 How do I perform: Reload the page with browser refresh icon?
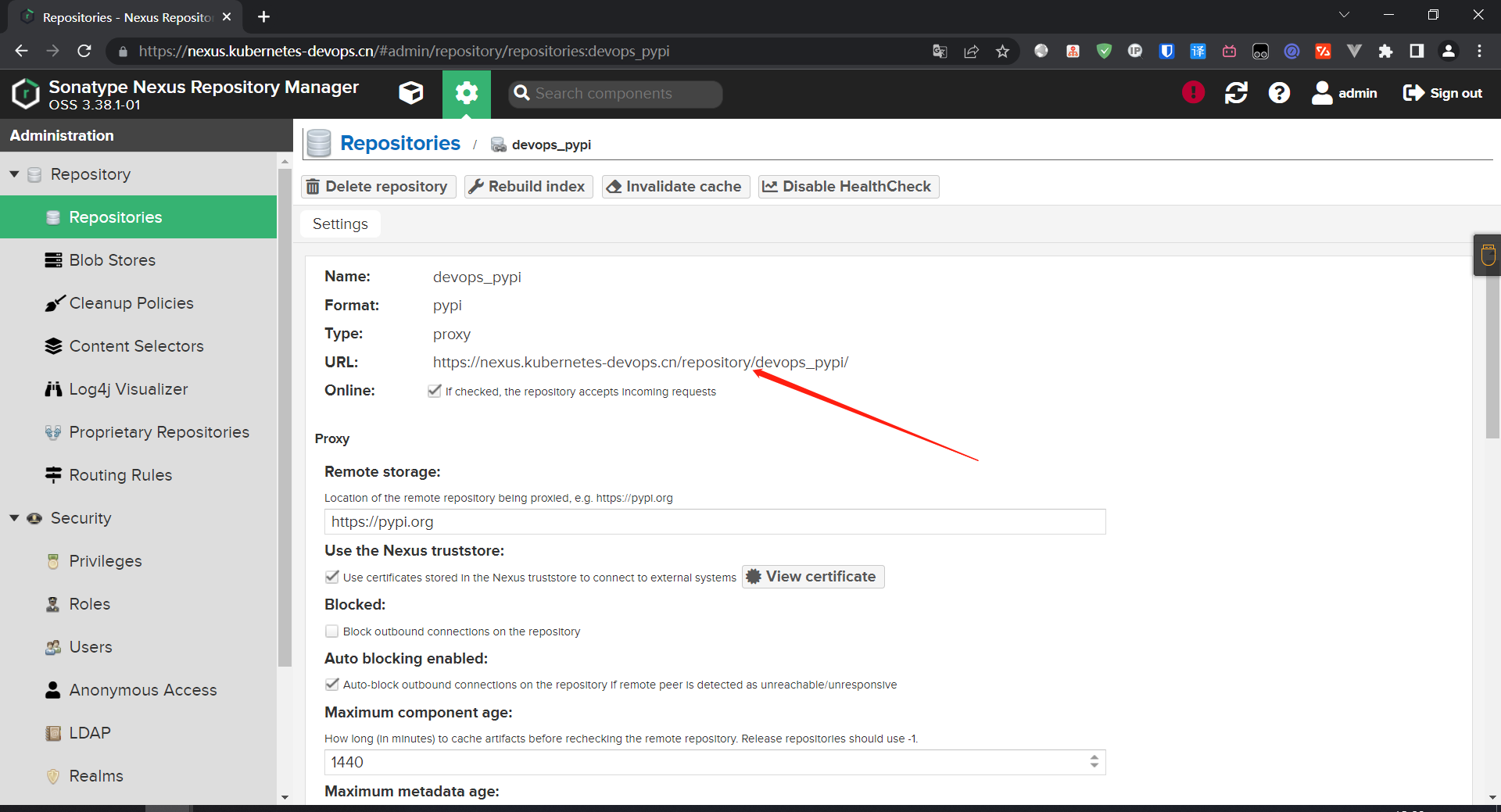click(x=84, y=51)
